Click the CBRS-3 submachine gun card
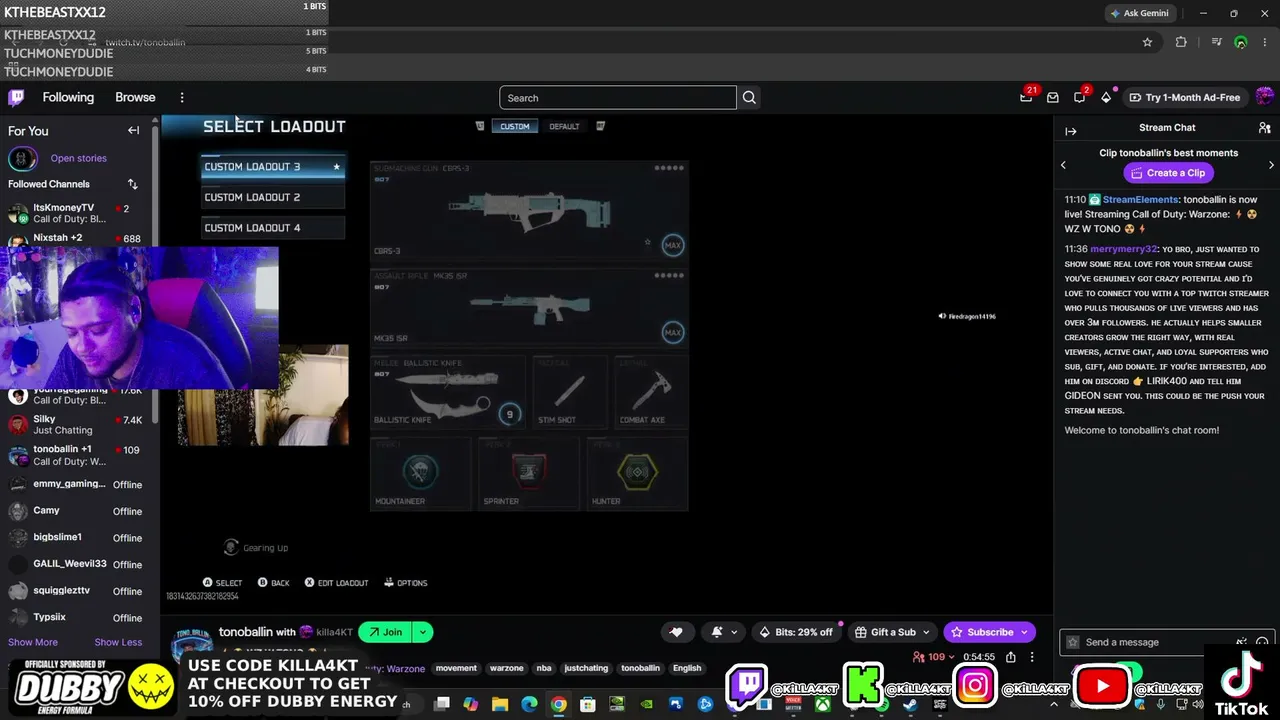1280x720 pixels. (x=529, y=210)
